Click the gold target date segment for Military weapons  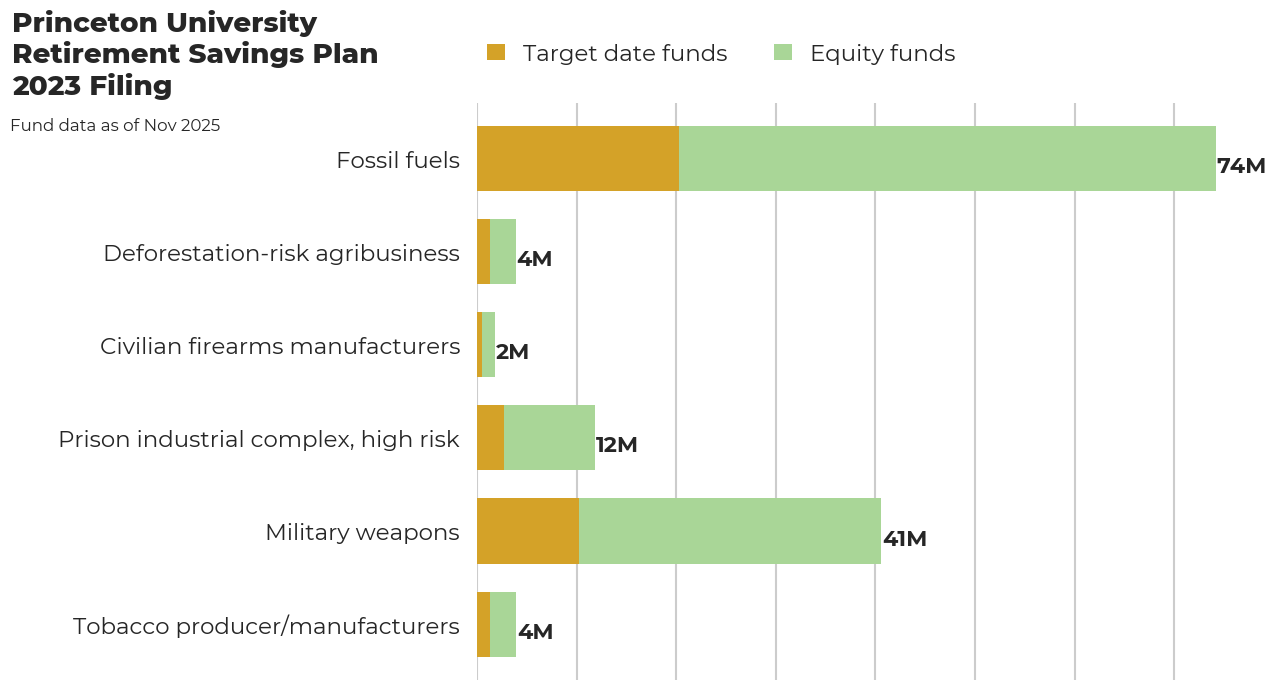528,531
